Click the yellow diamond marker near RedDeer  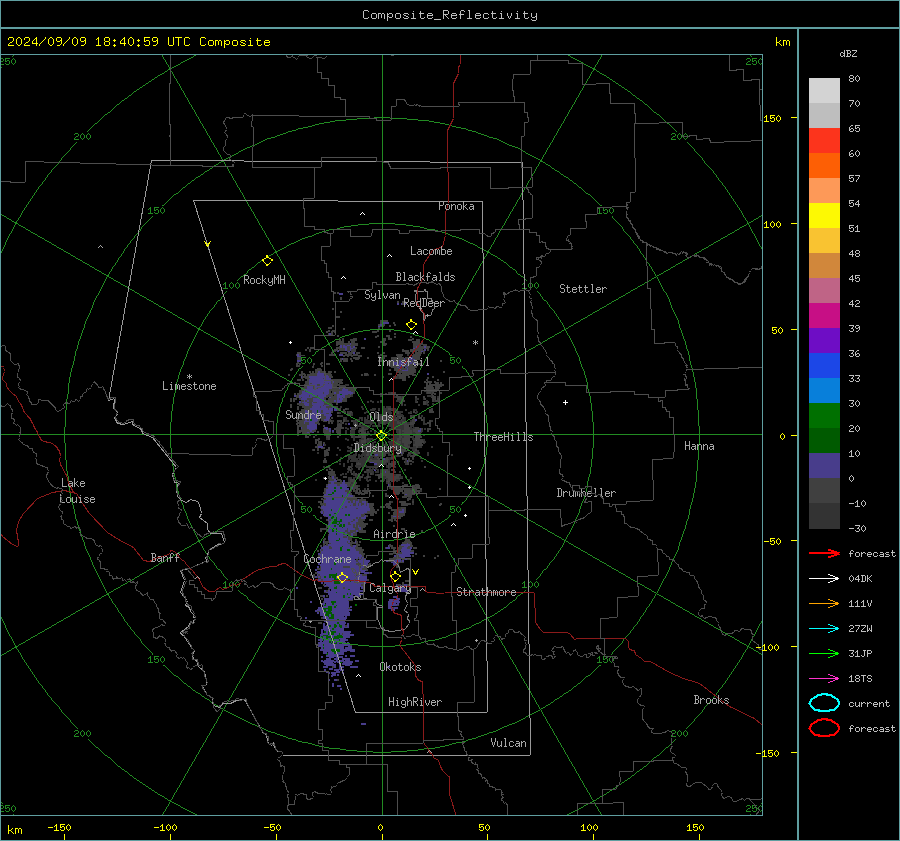[411, 325]
